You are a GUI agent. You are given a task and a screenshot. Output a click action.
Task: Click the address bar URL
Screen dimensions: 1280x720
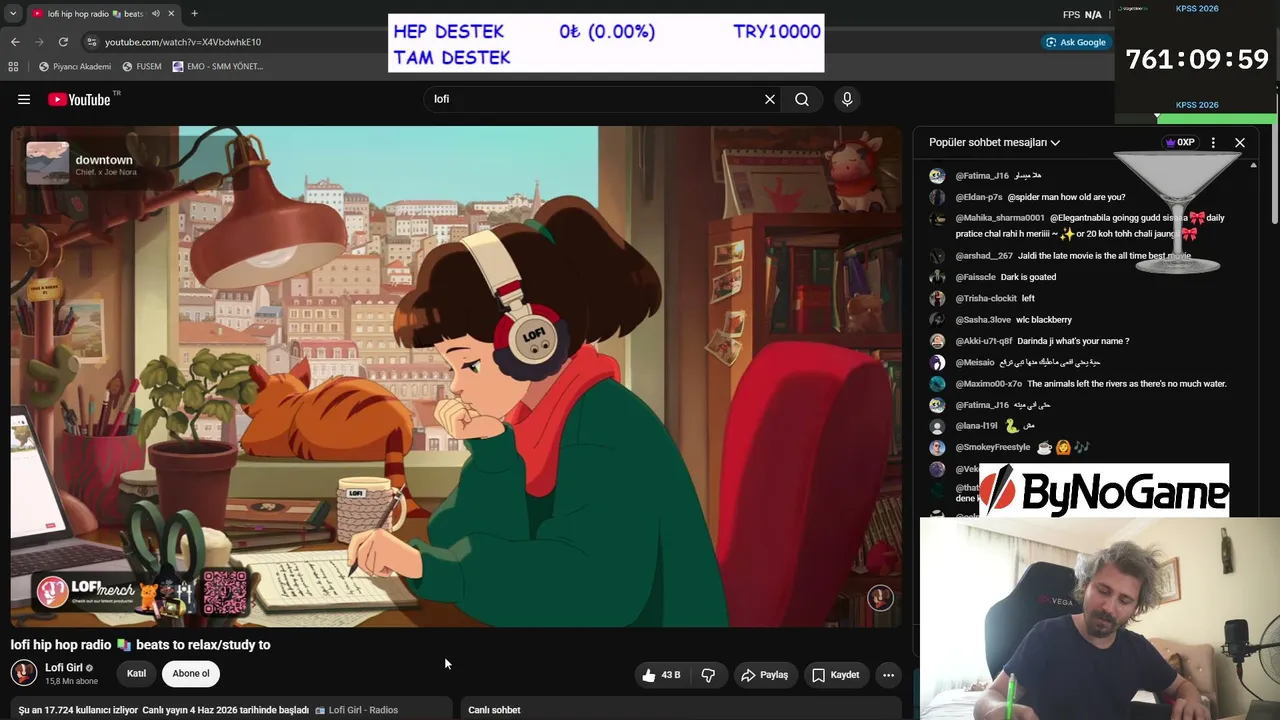[183, 42]
